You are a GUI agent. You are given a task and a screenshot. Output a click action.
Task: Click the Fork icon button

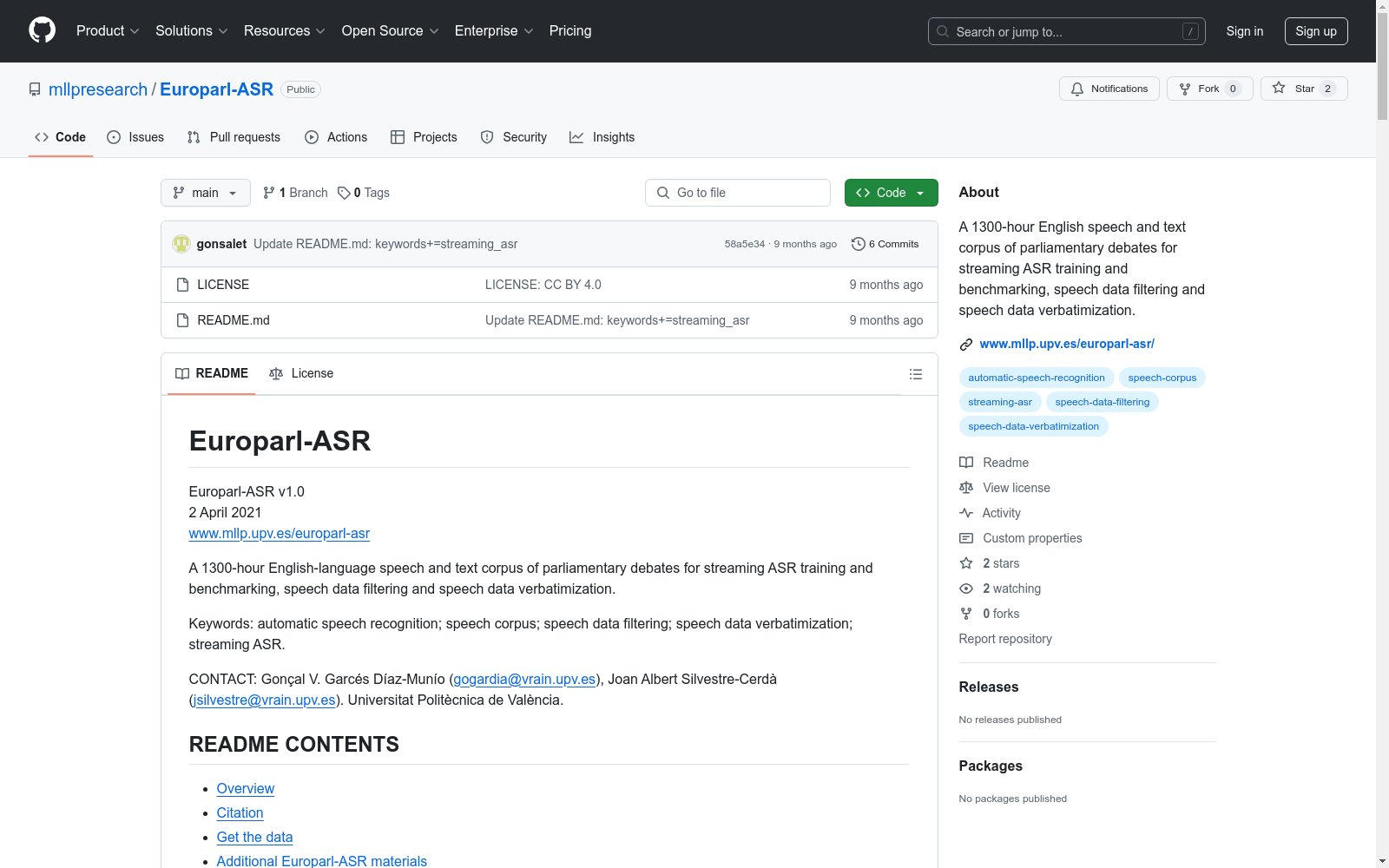tap(1185, 89)
